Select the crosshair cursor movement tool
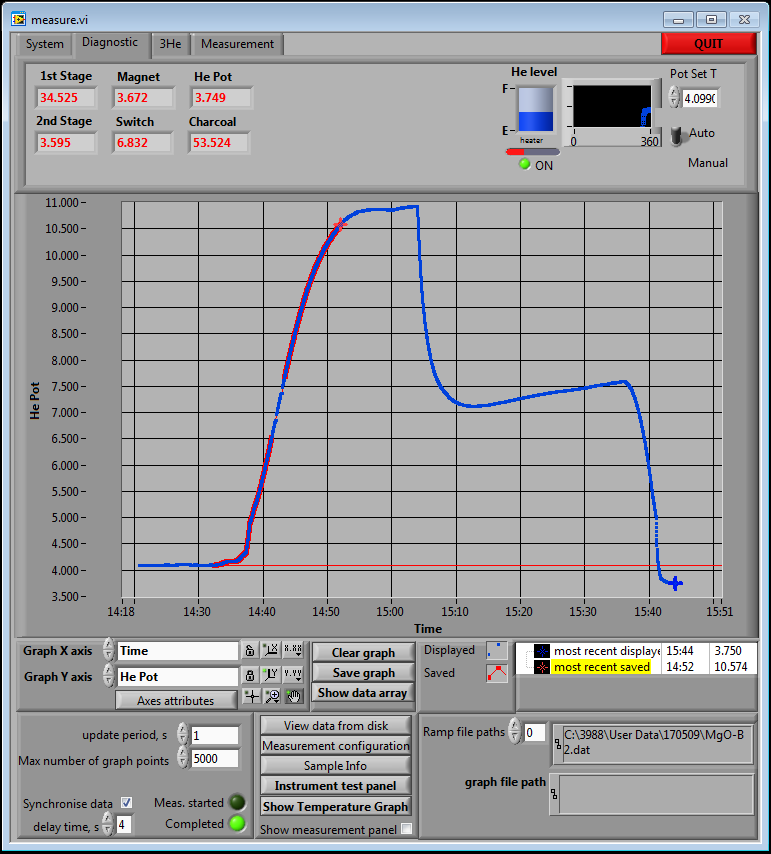The image size is (771, 854). (x=252, y=696)
